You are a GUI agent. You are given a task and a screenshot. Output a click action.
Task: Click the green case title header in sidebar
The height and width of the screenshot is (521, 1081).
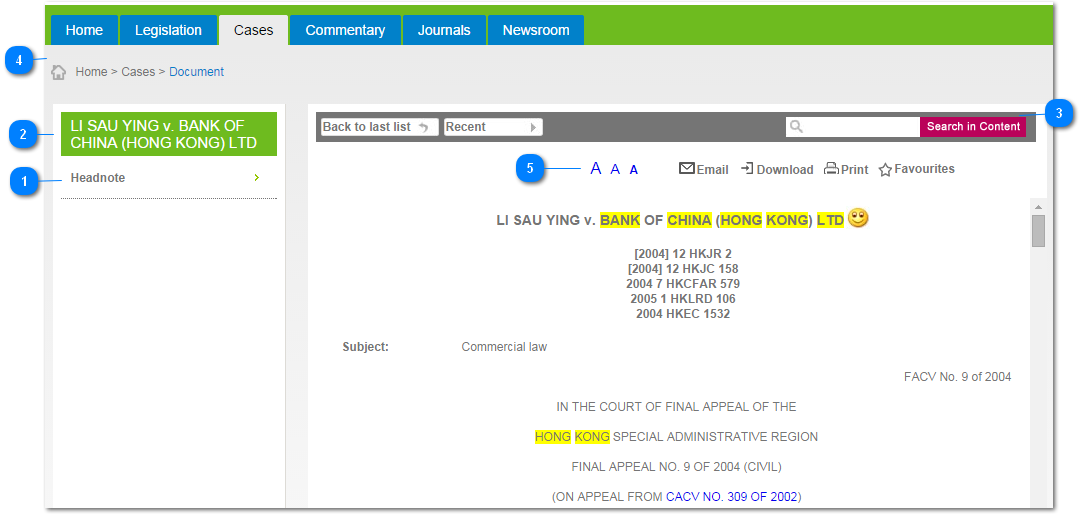point(169,134)
